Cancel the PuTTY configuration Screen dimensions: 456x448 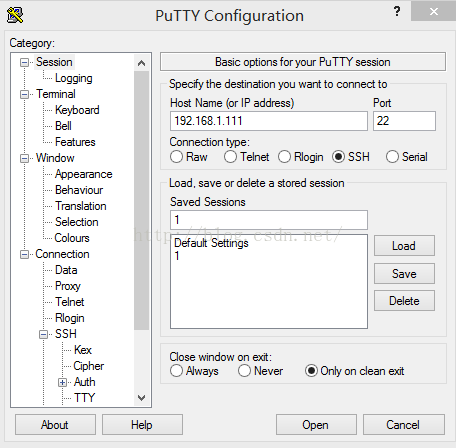point(404,425)
